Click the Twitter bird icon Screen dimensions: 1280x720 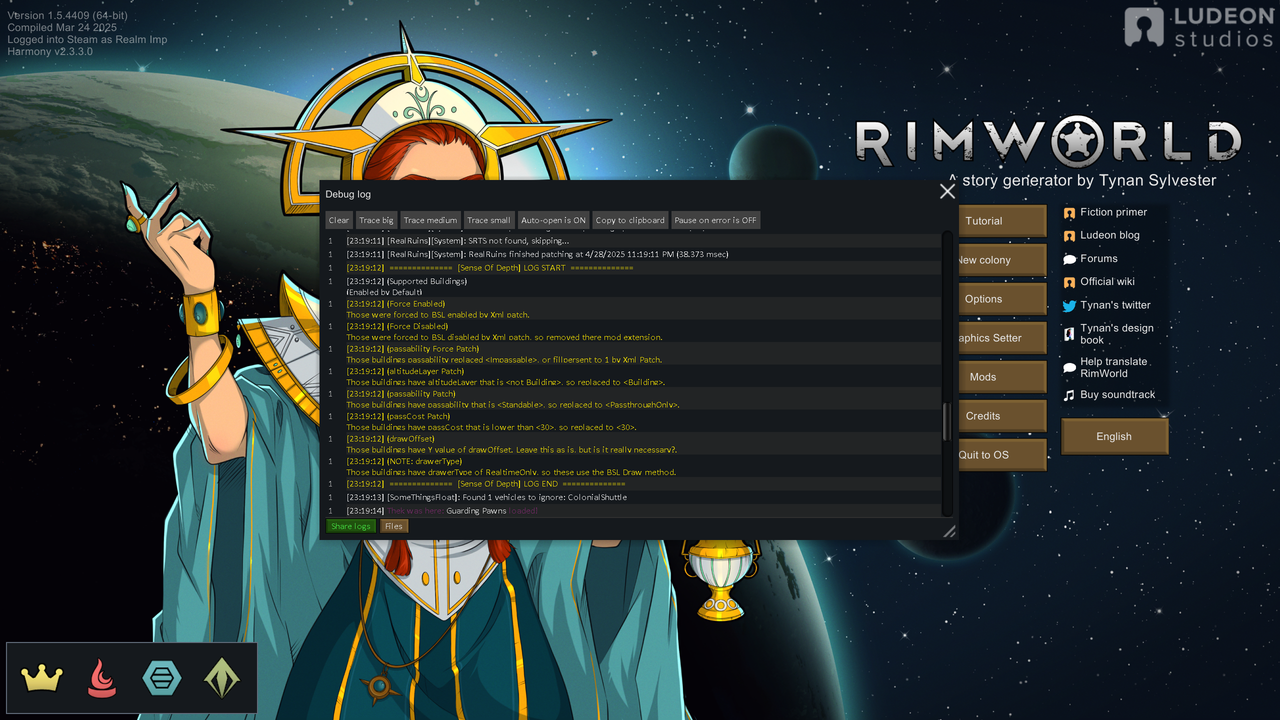(x=1069, y=306)
